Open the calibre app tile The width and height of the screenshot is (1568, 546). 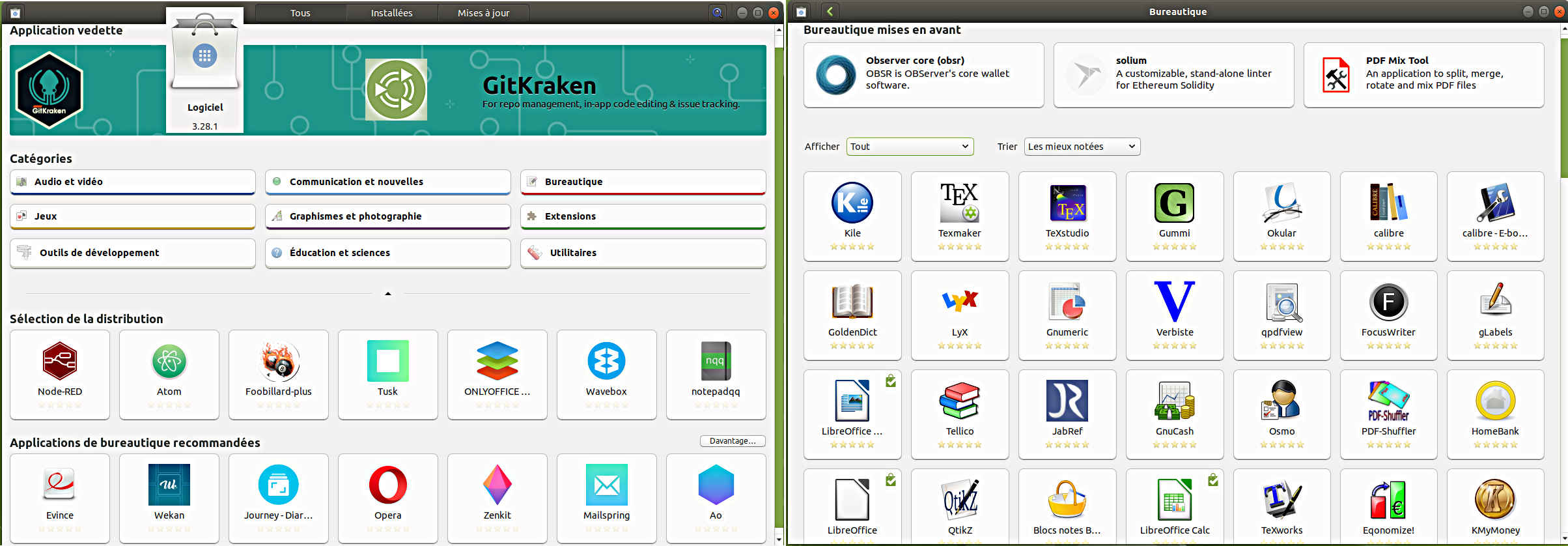pos(1388,216)
